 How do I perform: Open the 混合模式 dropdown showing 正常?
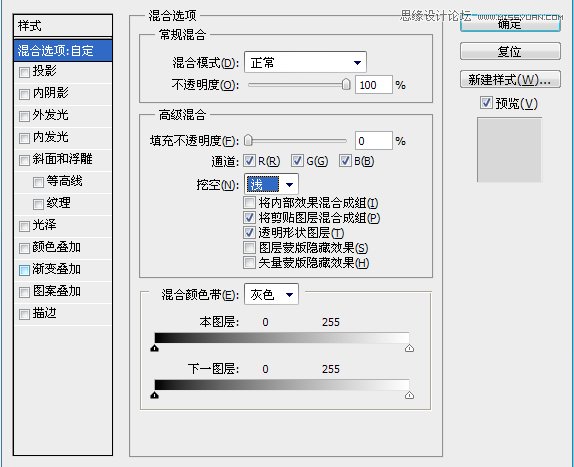305,62
